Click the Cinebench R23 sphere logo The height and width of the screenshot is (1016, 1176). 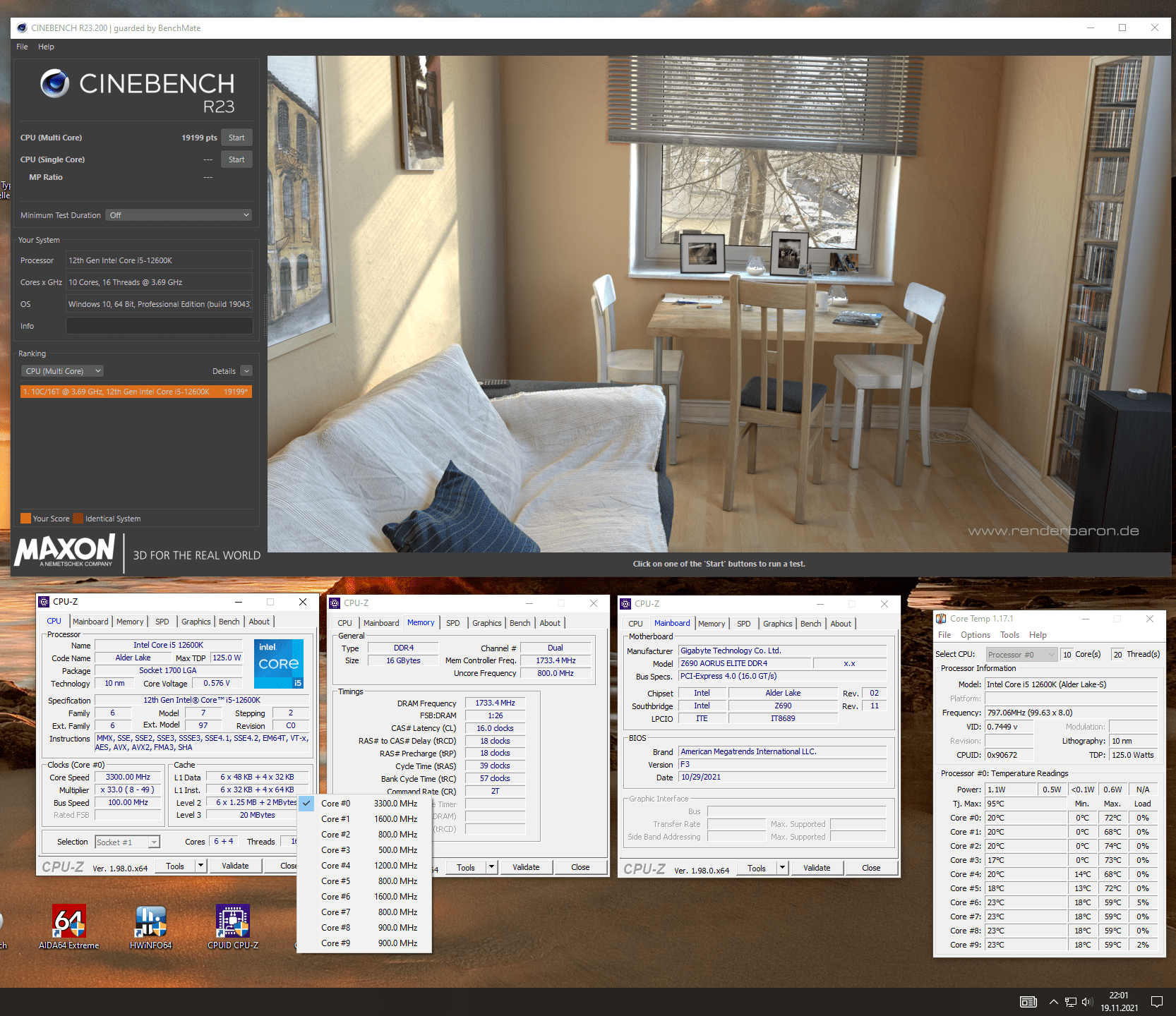click(x=54, y=83)
